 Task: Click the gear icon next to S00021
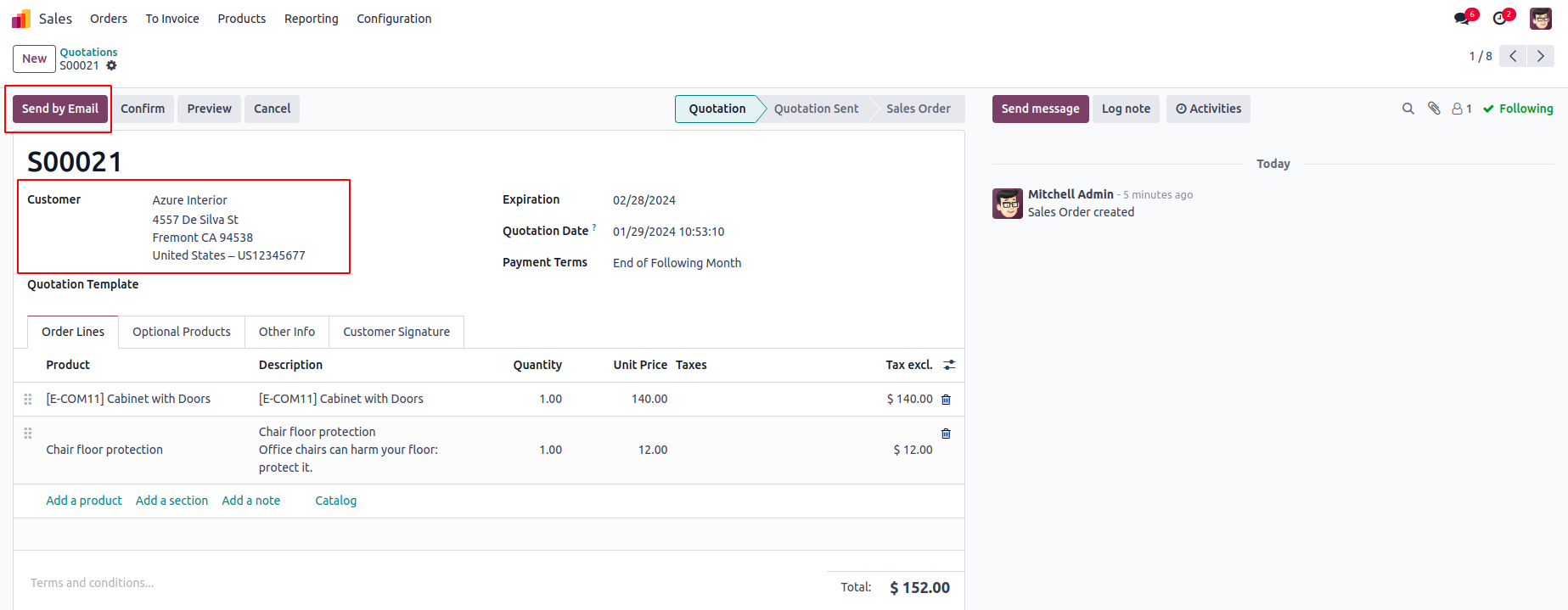point(111,65)
